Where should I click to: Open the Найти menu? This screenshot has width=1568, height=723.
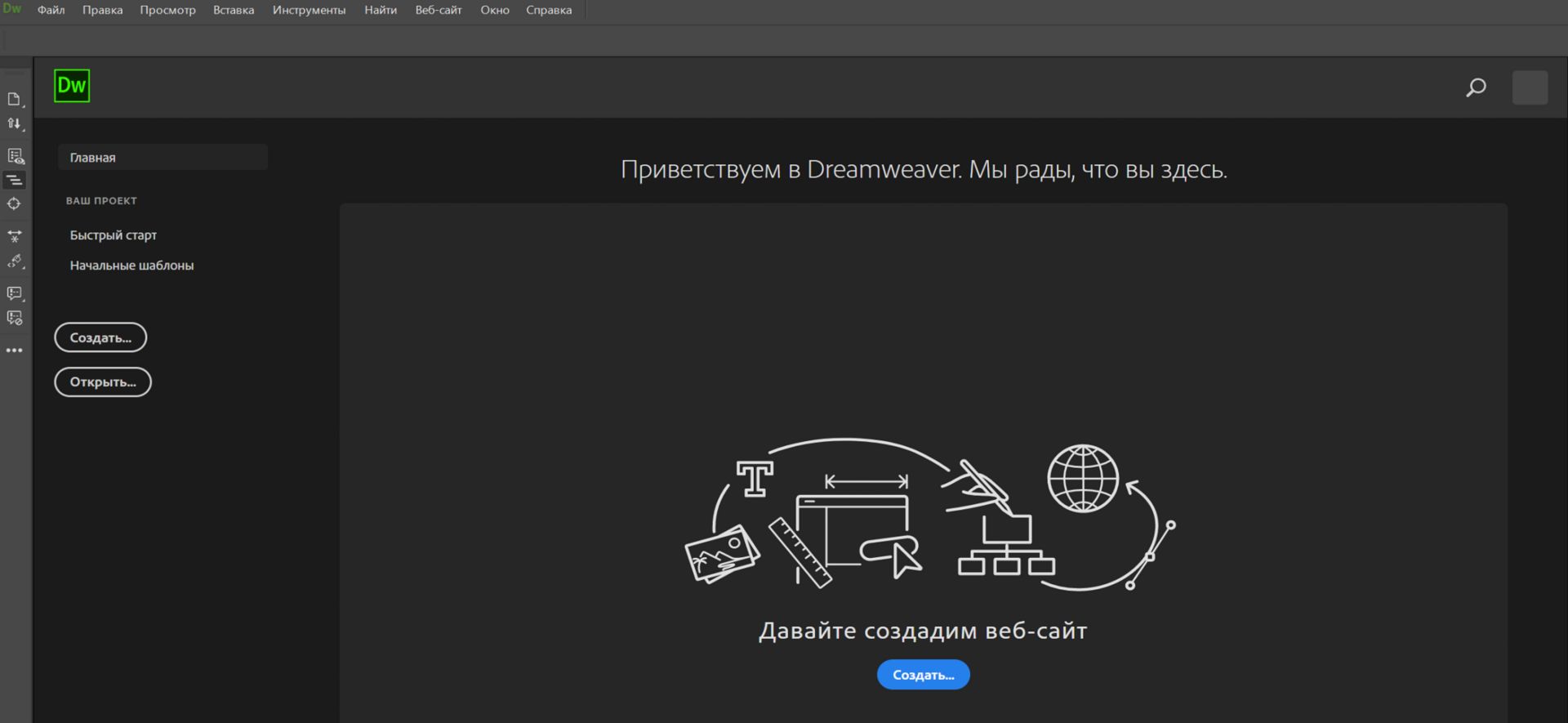point(381,10)
